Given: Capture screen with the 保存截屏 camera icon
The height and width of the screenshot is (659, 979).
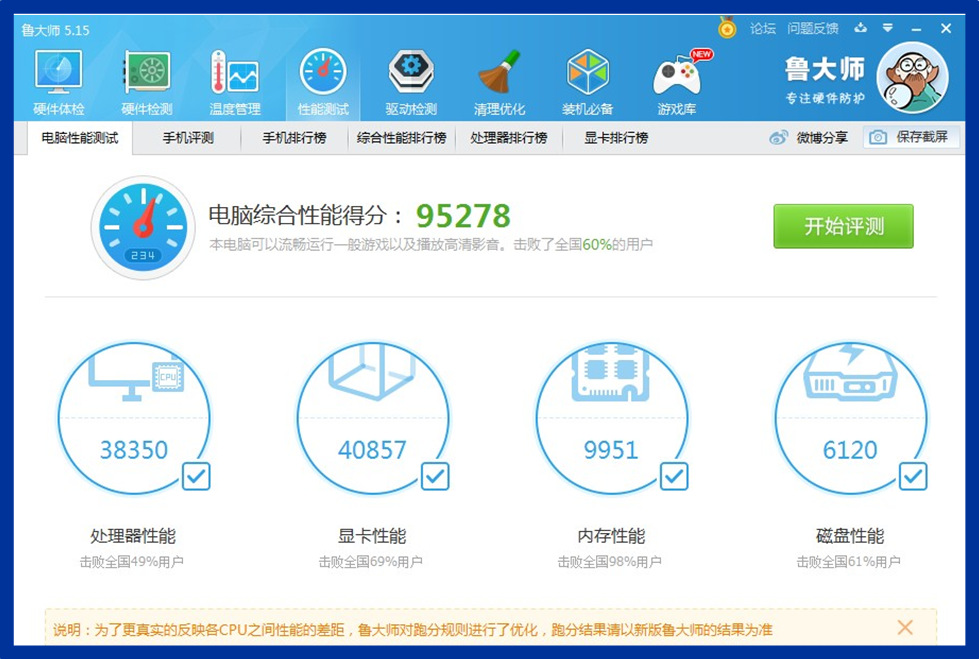Looking at the screenshot, I should click(878, 139).
